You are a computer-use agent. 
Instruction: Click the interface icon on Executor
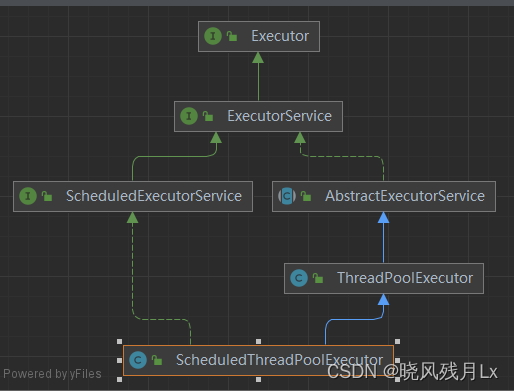pos(213,36)
